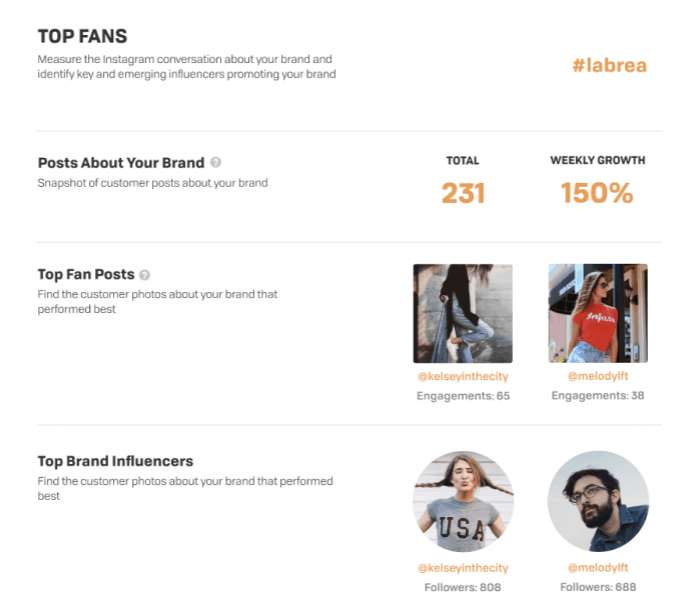
Task: Click the Engagements: 38 label
Action: click(x=598, y=396)
